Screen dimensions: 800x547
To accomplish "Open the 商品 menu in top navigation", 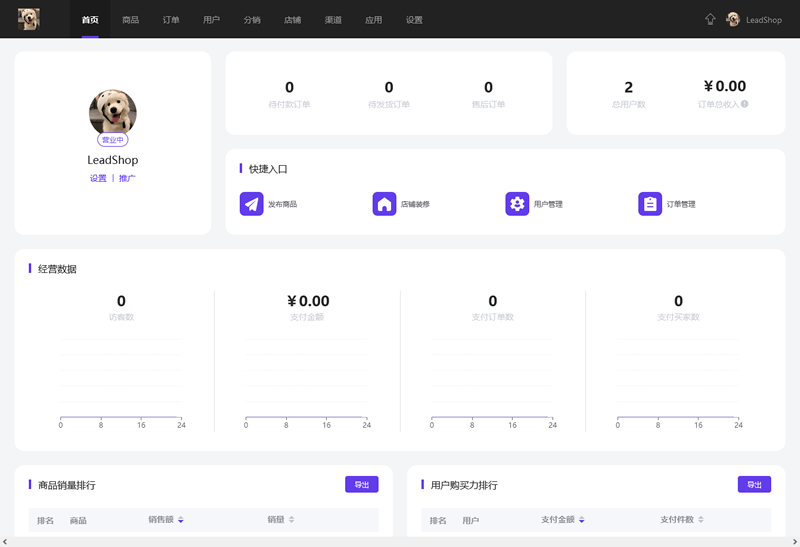I will [x=131, y=20].
